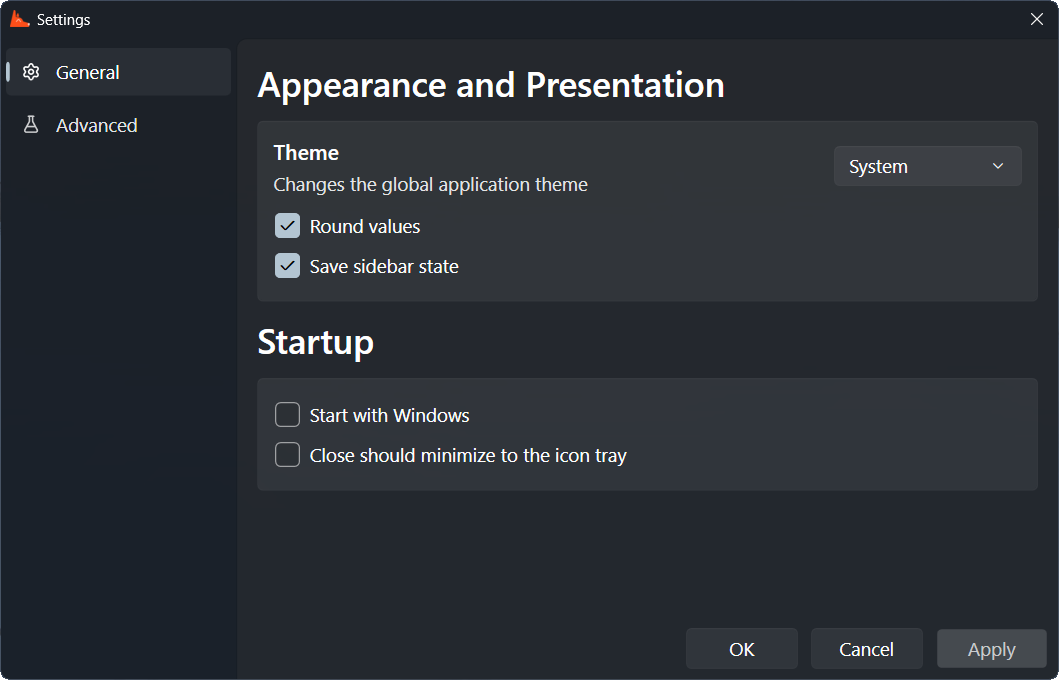Image resolution: width=1059 pixels, height=680 pixels.
Task: Open the Advanced settings tab
Action: [x=118, y=125]
